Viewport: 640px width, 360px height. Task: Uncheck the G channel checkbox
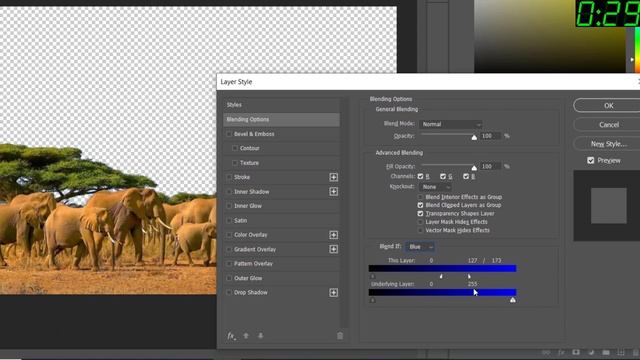443,176
